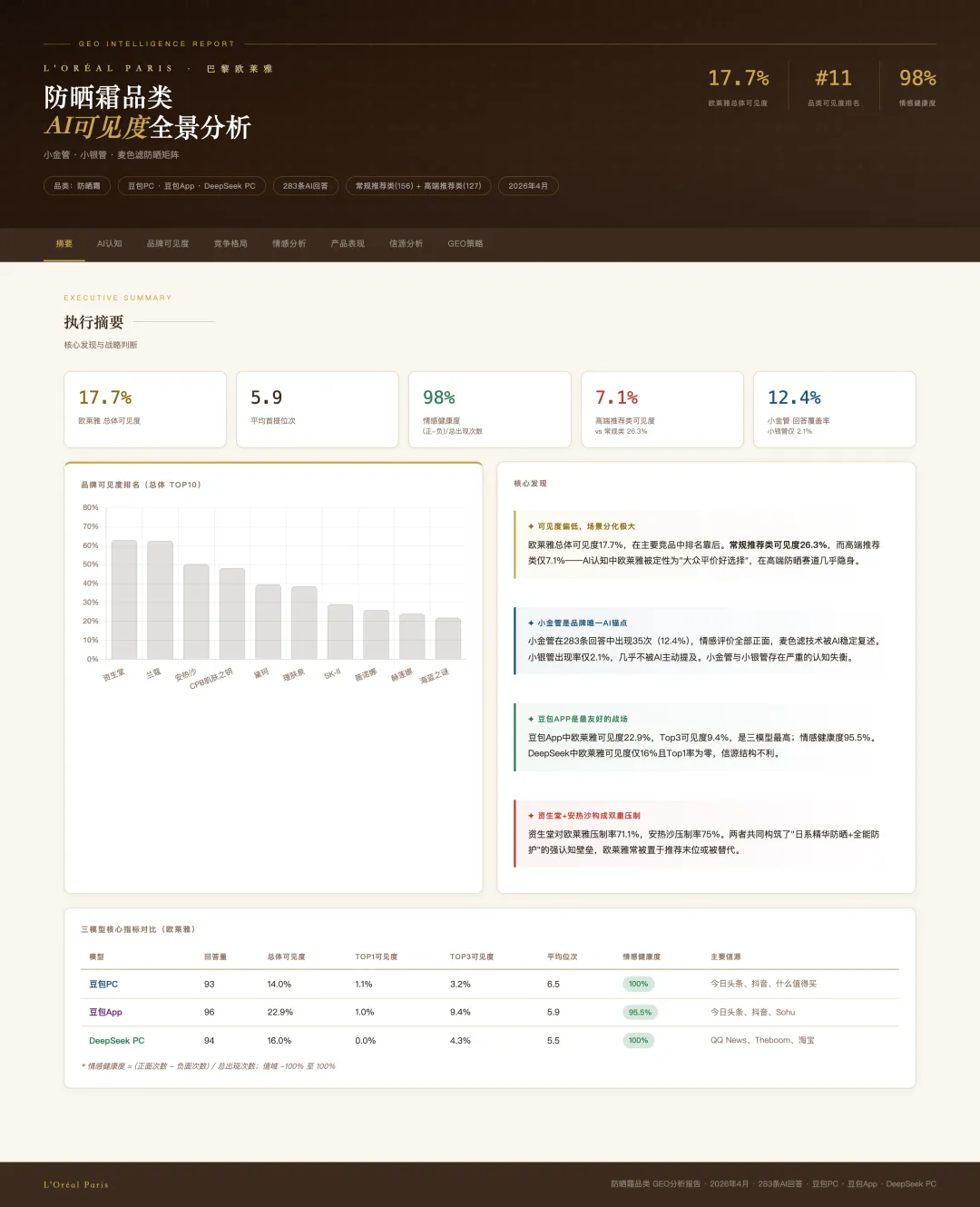
Task: Click the 平均位次 column header
Action: 563,957
